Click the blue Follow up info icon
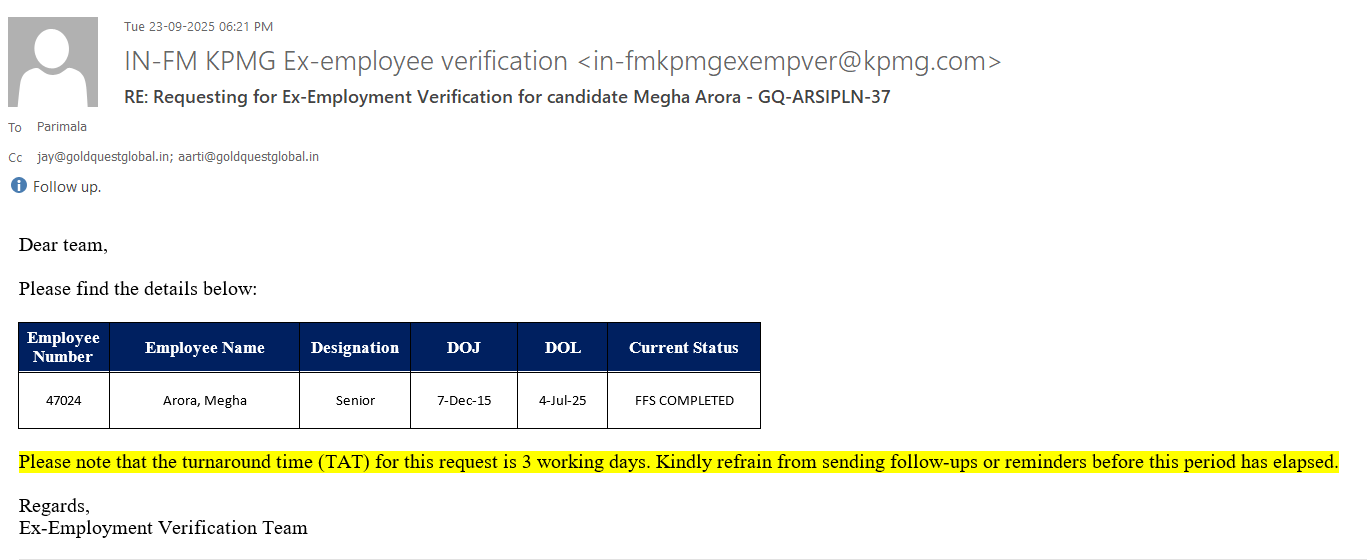Screen dimensions: 1367x560 click(18, 186)
